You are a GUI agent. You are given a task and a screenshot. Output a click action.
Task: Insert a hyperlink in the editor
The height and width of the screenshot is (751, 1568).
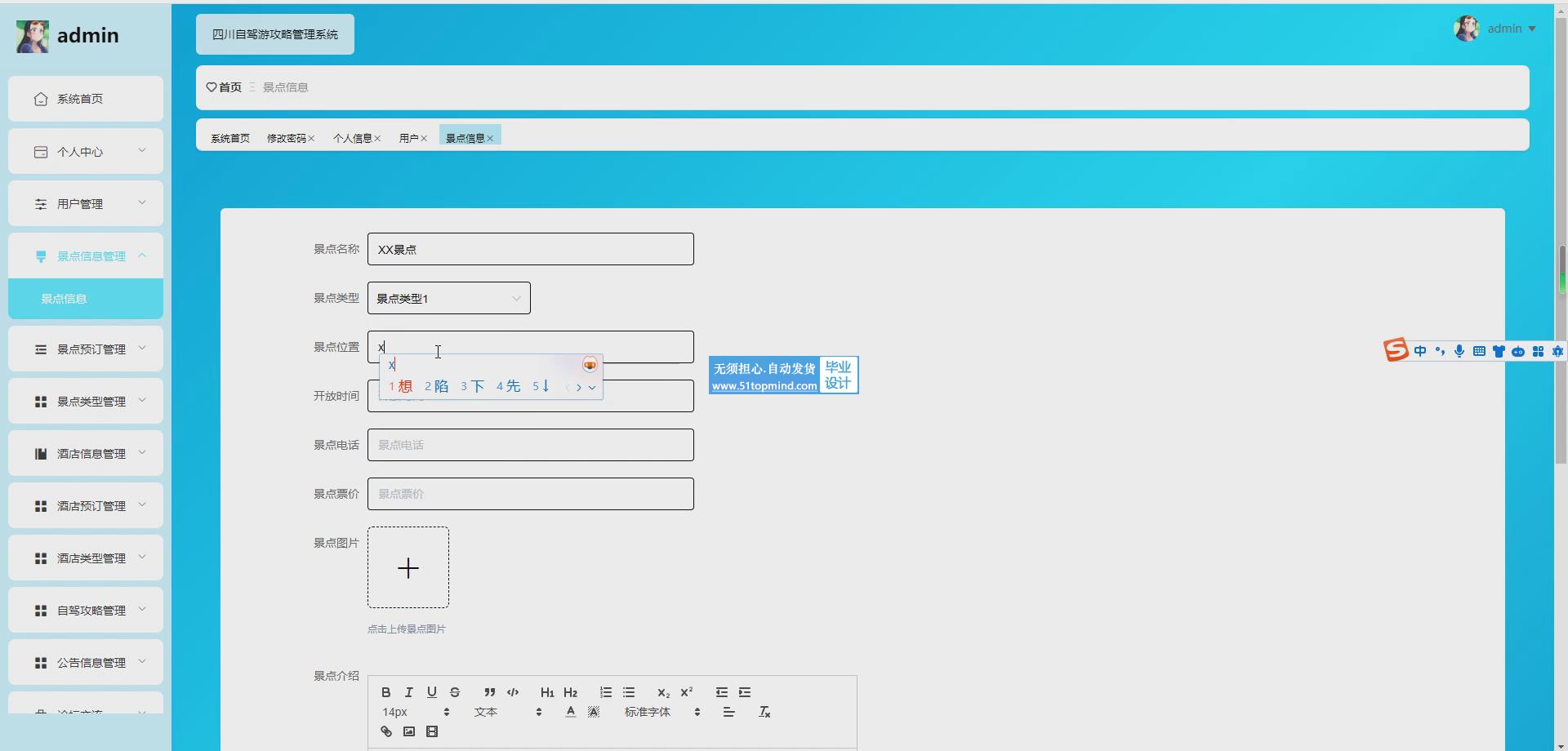pyautogui.click(x=386, y=731)
